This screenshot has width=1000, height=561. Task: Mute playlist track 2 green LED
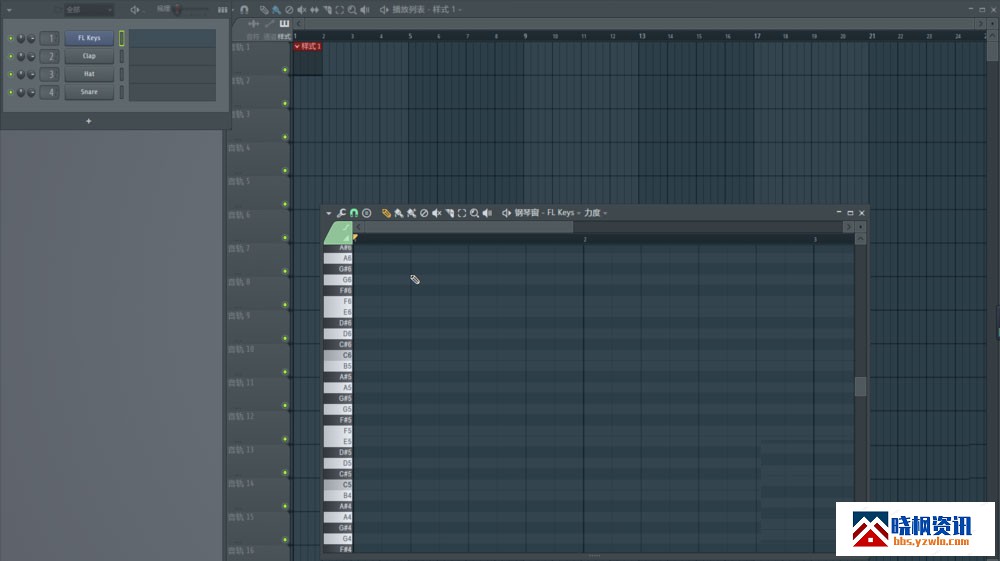click(x=285, y=103)
